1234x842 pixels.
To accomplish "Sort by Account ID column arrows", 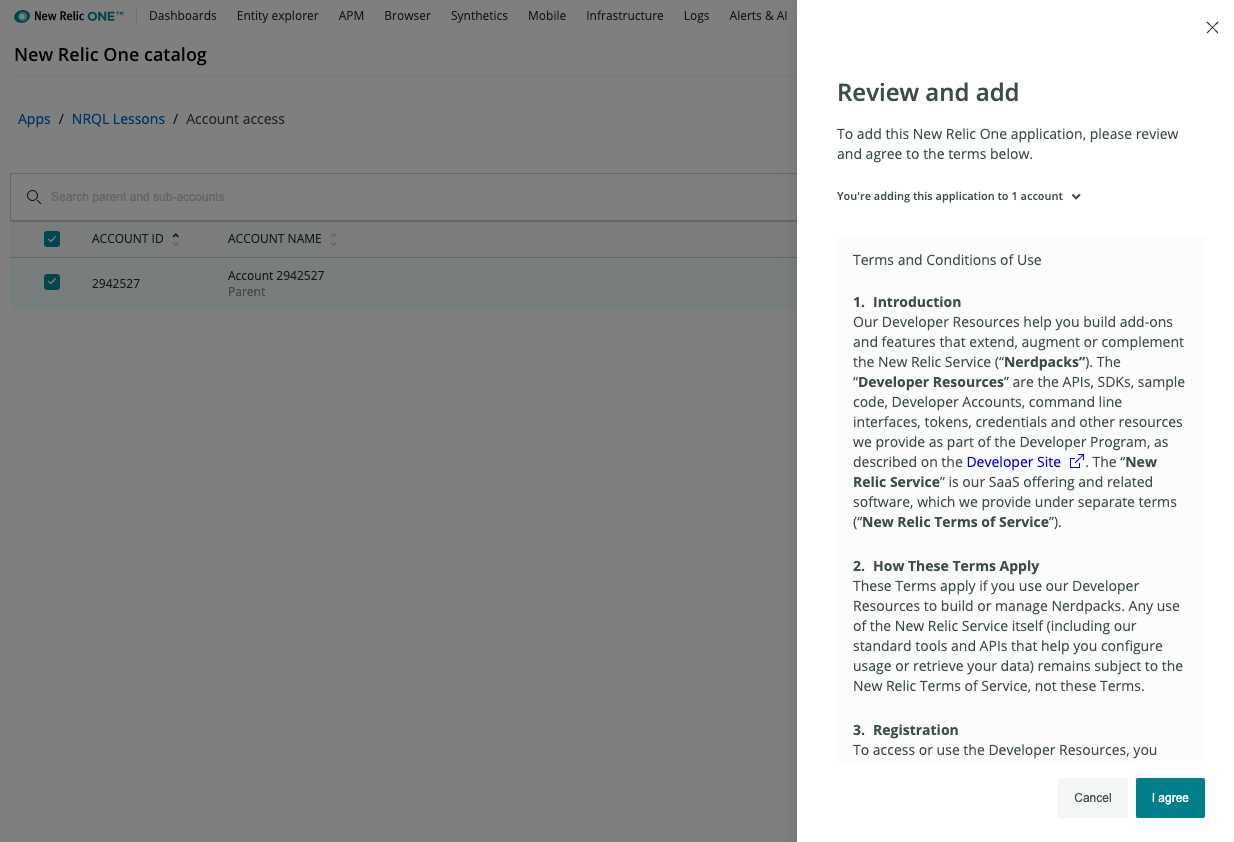I will pyautogui.click(x=176, y=239).
